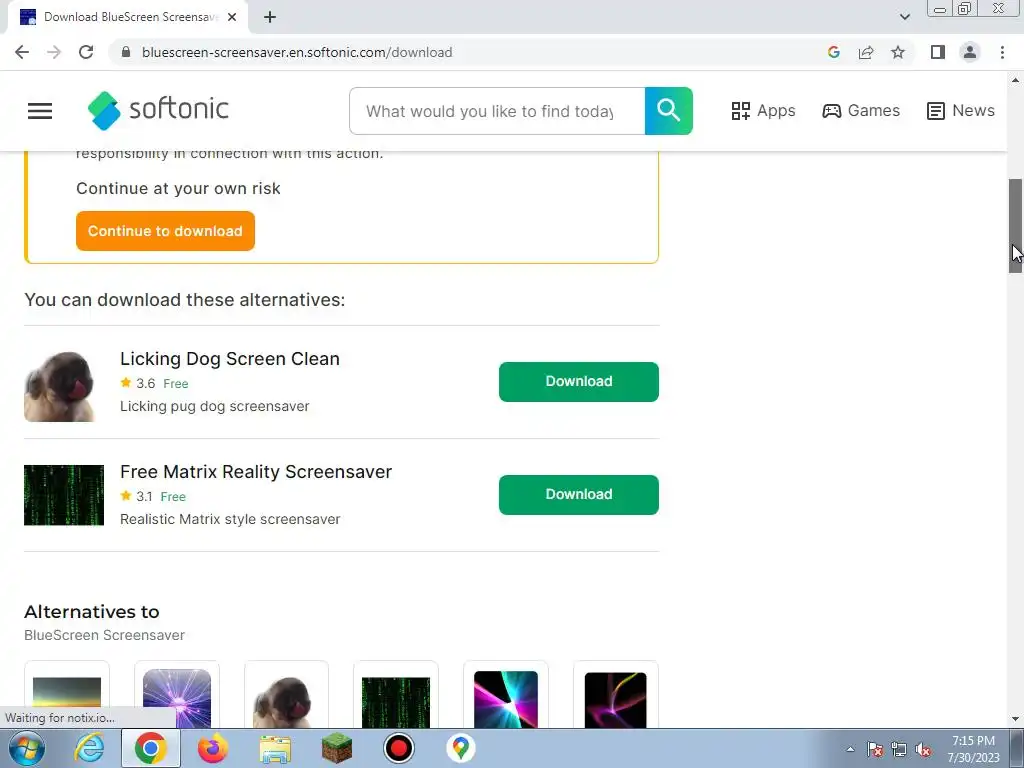Open Free Matrix Reality Screensaver title link
Image resolution: width=1024 pixels, height=768 pixels.
point(256,472)
